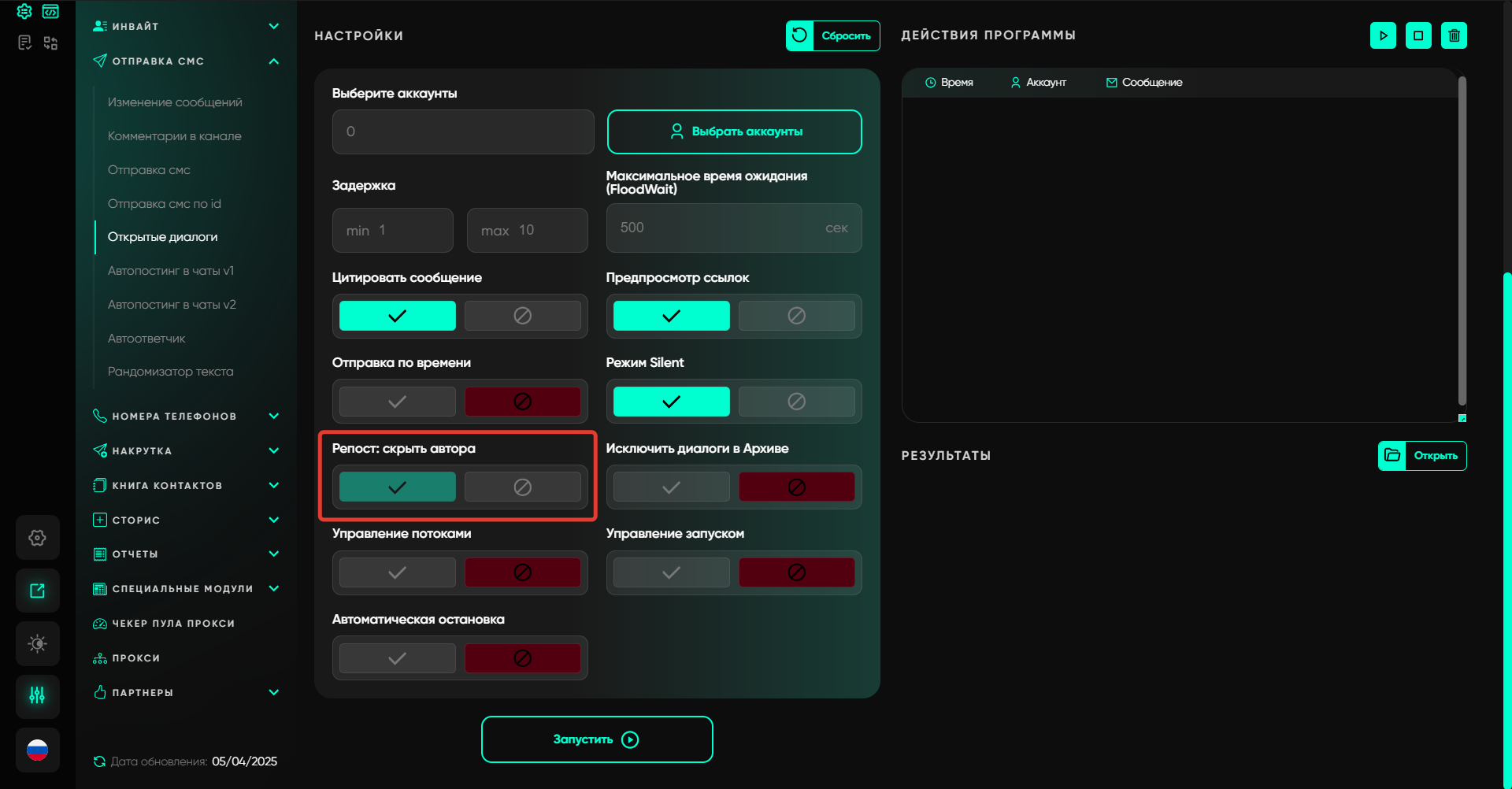1512x789 pixels.
Task: Click the trash icon to clear actions
Action: [1454, 35]
